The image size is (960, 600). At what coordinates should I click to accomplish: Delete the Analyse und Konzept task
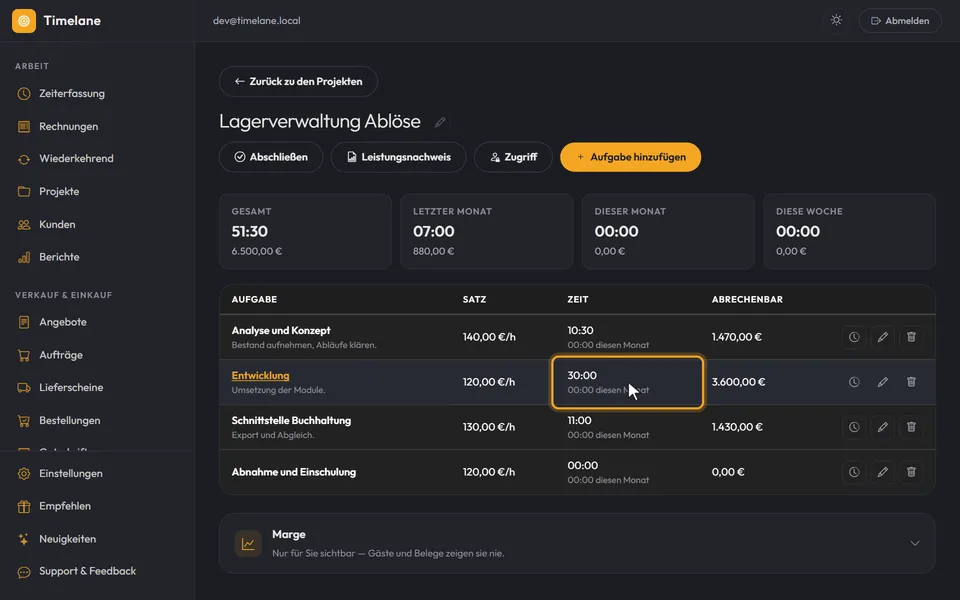pyautogui.click(x=911, y=337)
